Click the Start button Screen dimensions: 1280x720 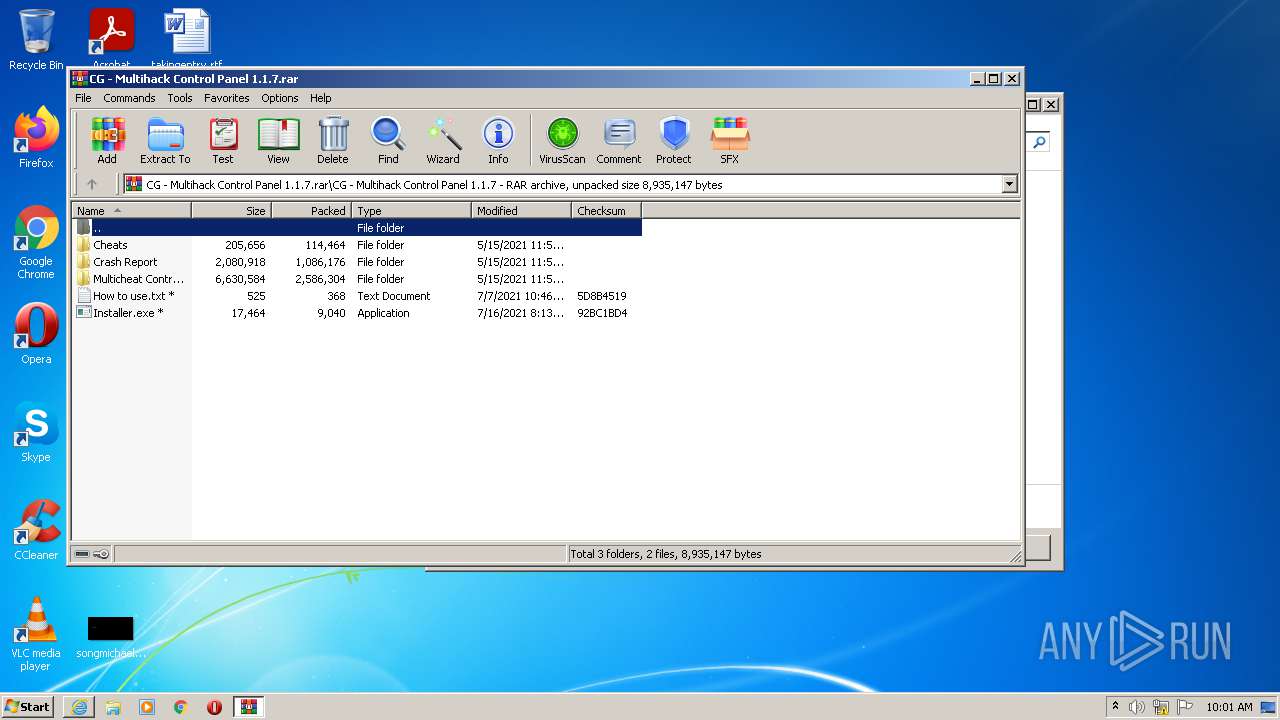pyautogui.click(x=28, y=706)
